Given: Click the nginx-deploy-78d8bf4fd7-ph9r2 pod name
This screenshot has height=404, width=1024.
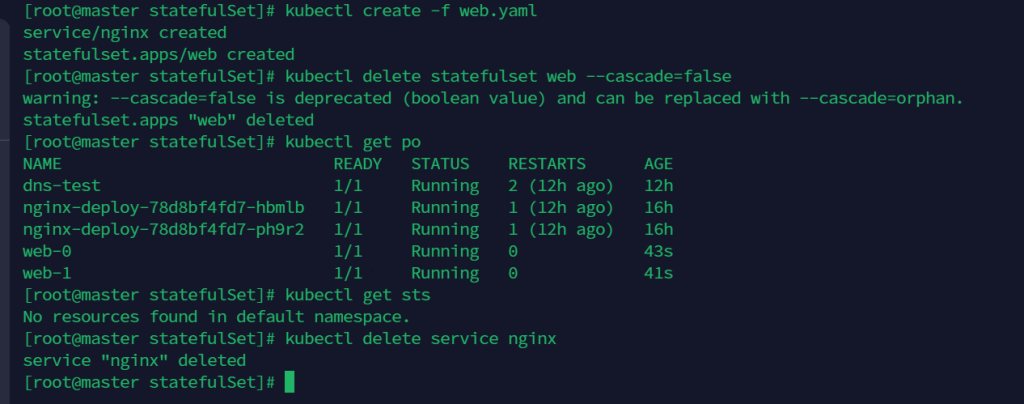Looking at the screenshot, I should pyautogui.click(x=163, y=229).
